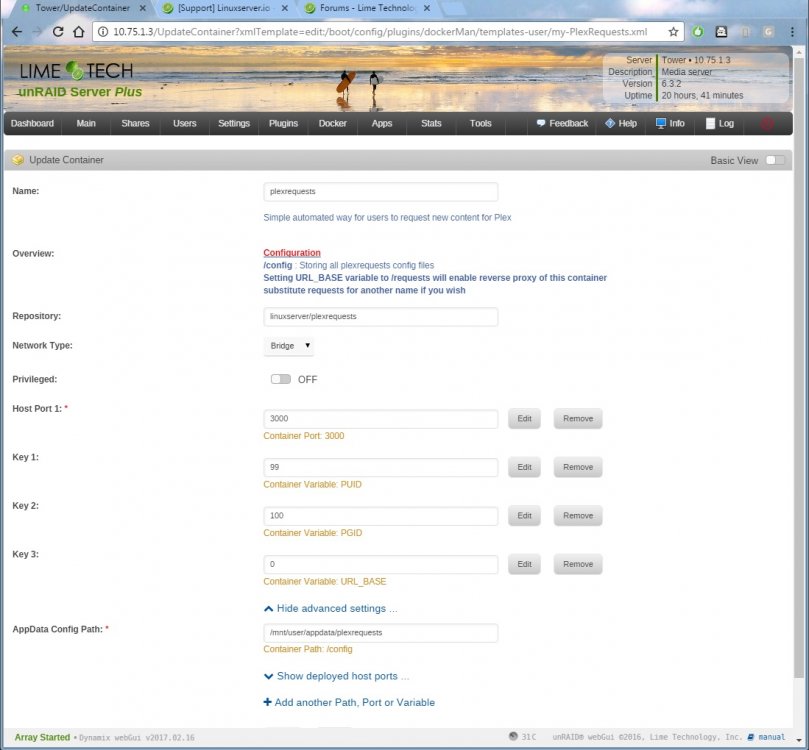Open the Docker menu
The height and width of the screenshot is (750, 809).
(333, 124)
